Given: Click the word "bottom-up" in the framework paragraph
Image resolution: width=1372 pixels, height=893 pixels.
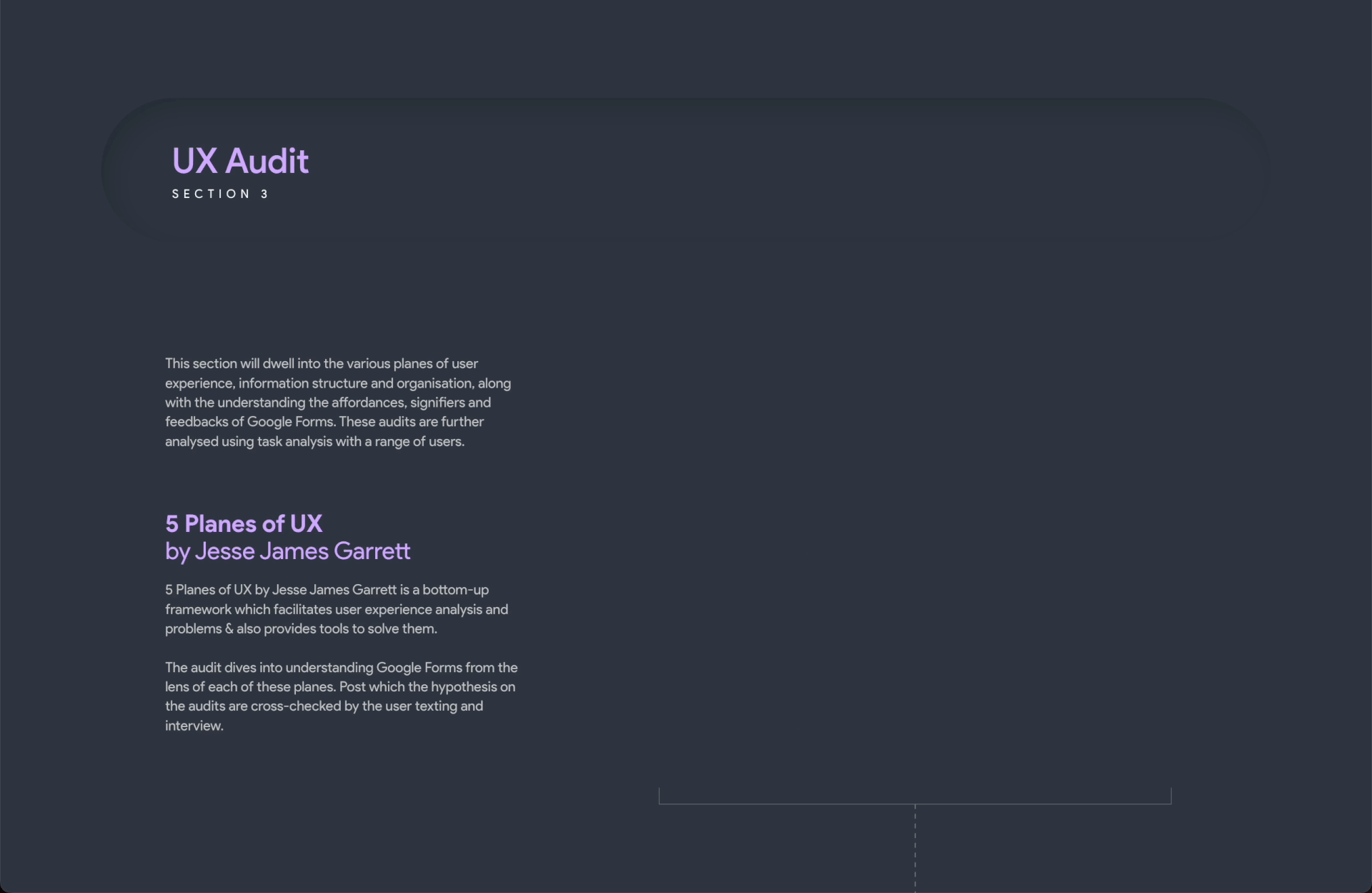Looking at the screenshot, I should tap(455, 590).
